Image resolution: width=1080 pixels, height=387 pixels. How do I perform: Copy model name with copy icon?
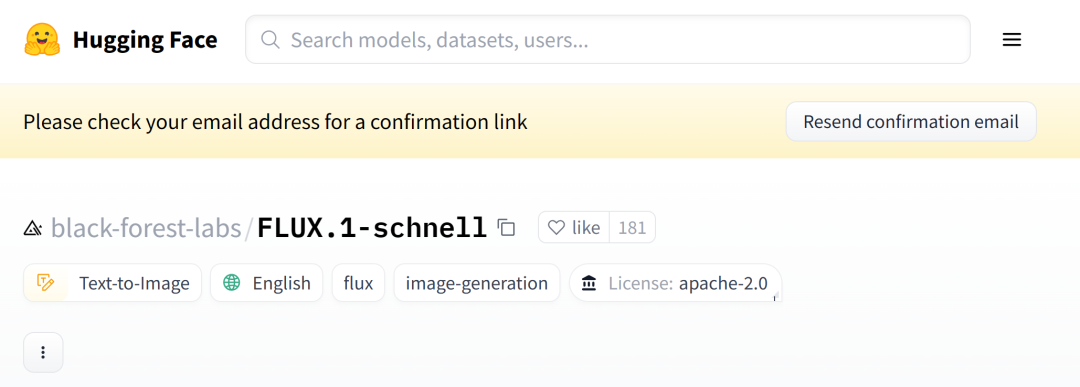(x=506, y=227)
